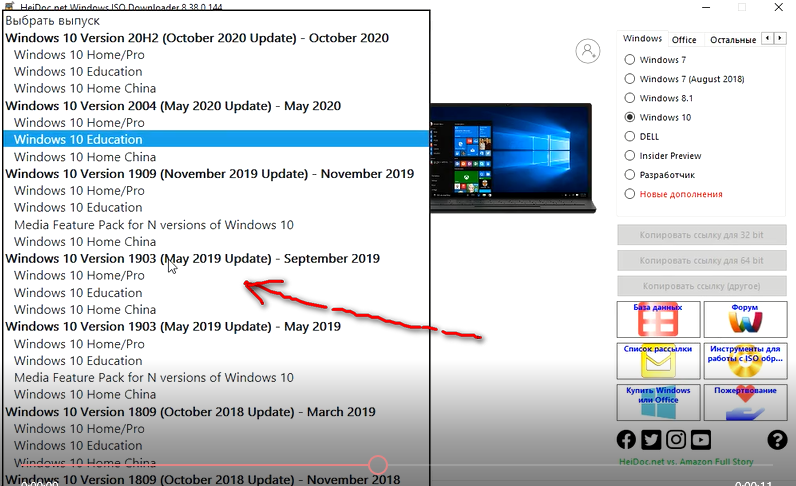The width and height of the screenshot is (796, 486).
Task: Open the Купить Windows или Office tile
Action: point(658,402)
